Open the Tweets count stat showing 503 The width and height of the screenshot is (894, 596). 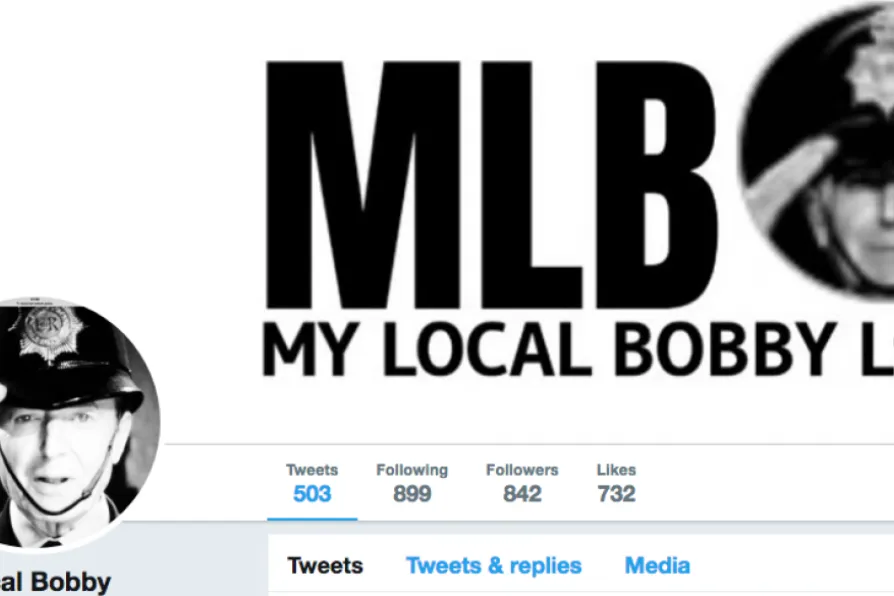click(312, 483)
